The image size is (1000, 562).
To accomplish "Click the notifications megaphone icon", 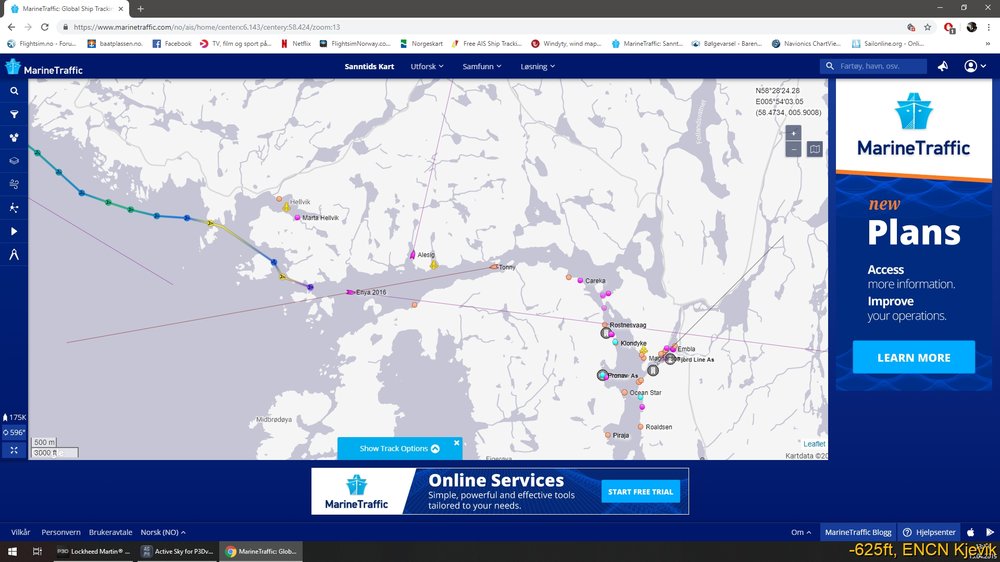I will [943, 66].
